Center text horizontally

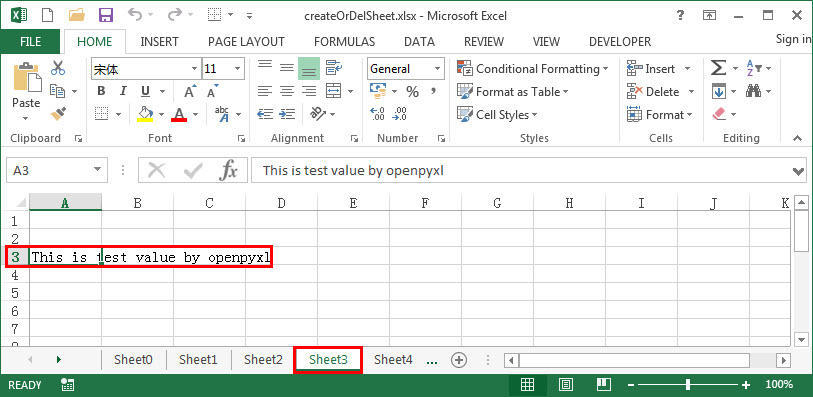point(287,91)
